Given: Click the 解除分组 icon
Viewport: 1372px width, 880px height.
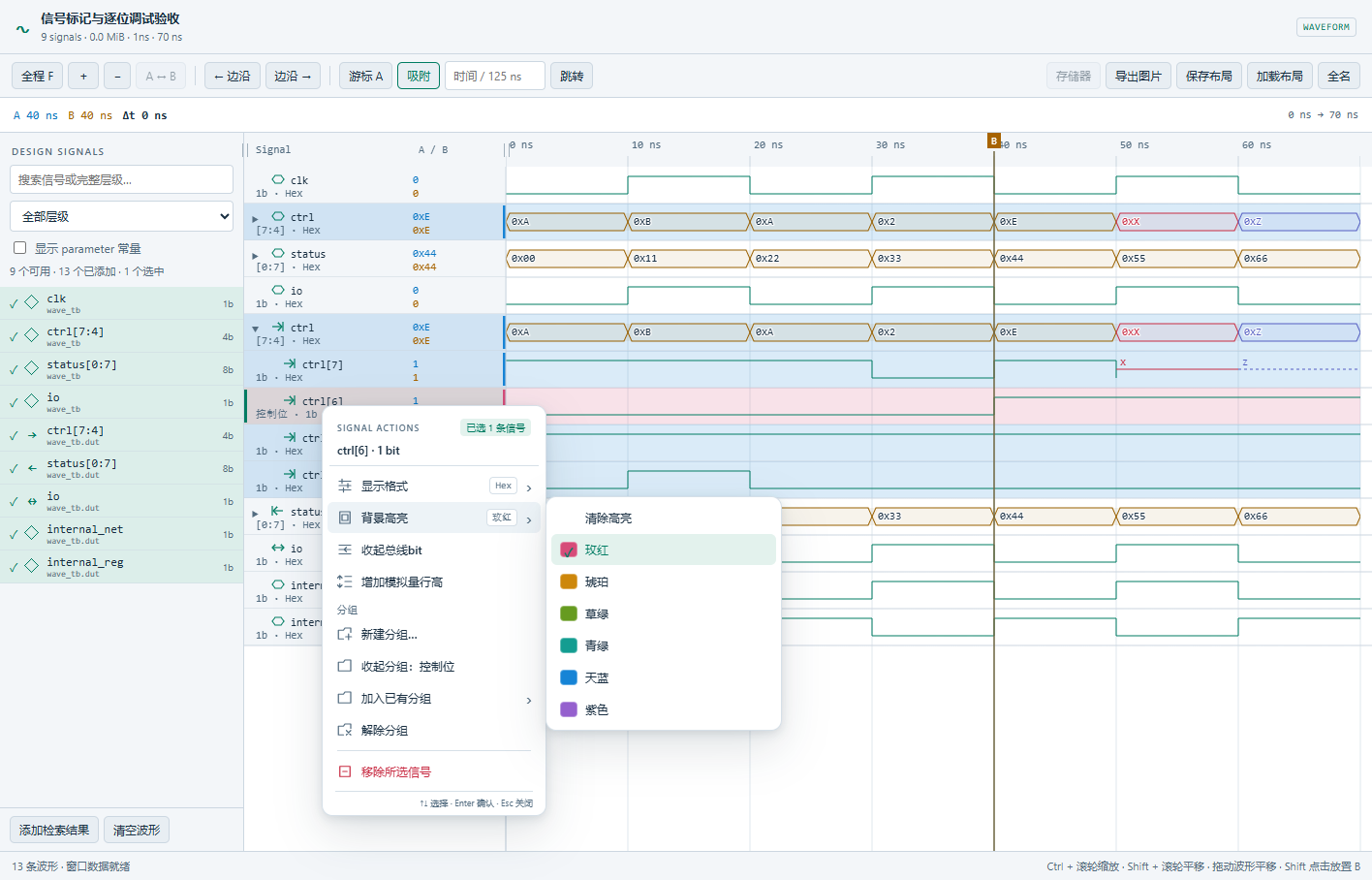Looking at the screenshot, I should click(x=344, y=730).
